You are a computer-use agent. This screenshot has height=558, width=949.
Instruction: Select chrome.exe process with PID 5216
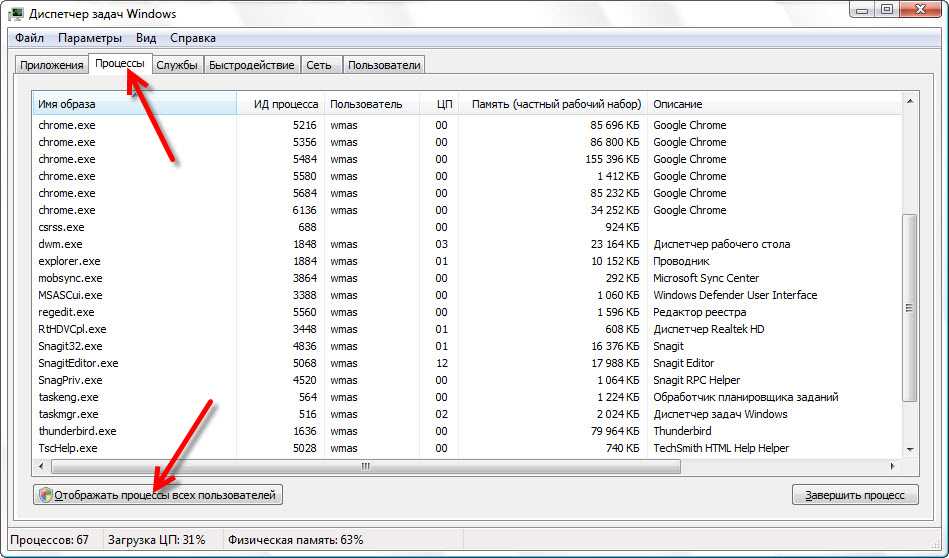pyautogui.click(x=467, y=125)
